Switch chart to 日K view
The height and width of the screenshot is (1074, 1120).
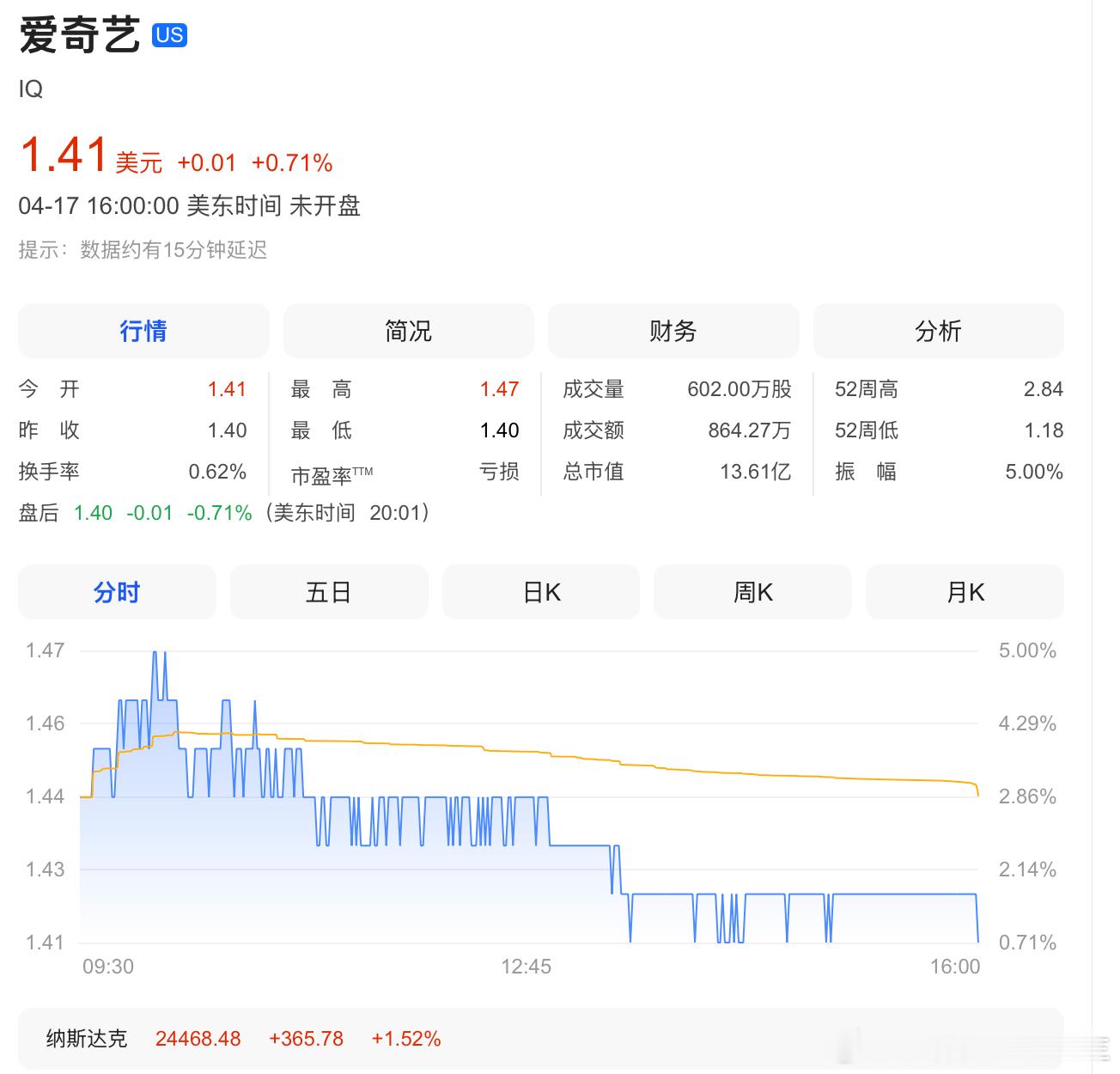coord(541,592)
